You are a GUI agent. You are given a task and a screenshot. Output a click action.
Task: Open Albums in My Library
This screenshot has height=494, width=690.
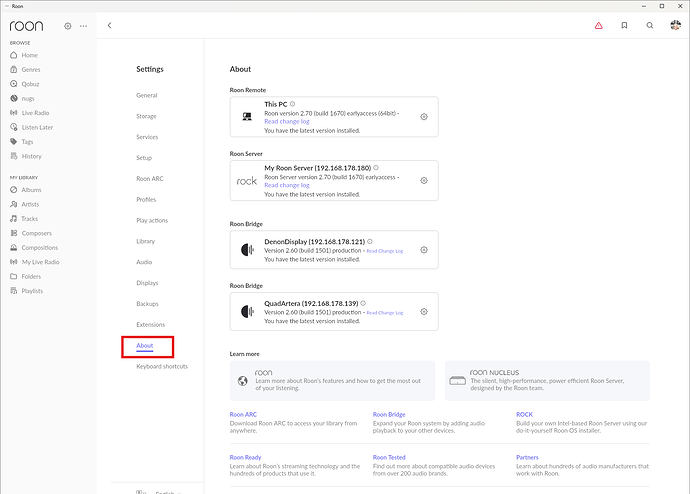click(26, 190)
